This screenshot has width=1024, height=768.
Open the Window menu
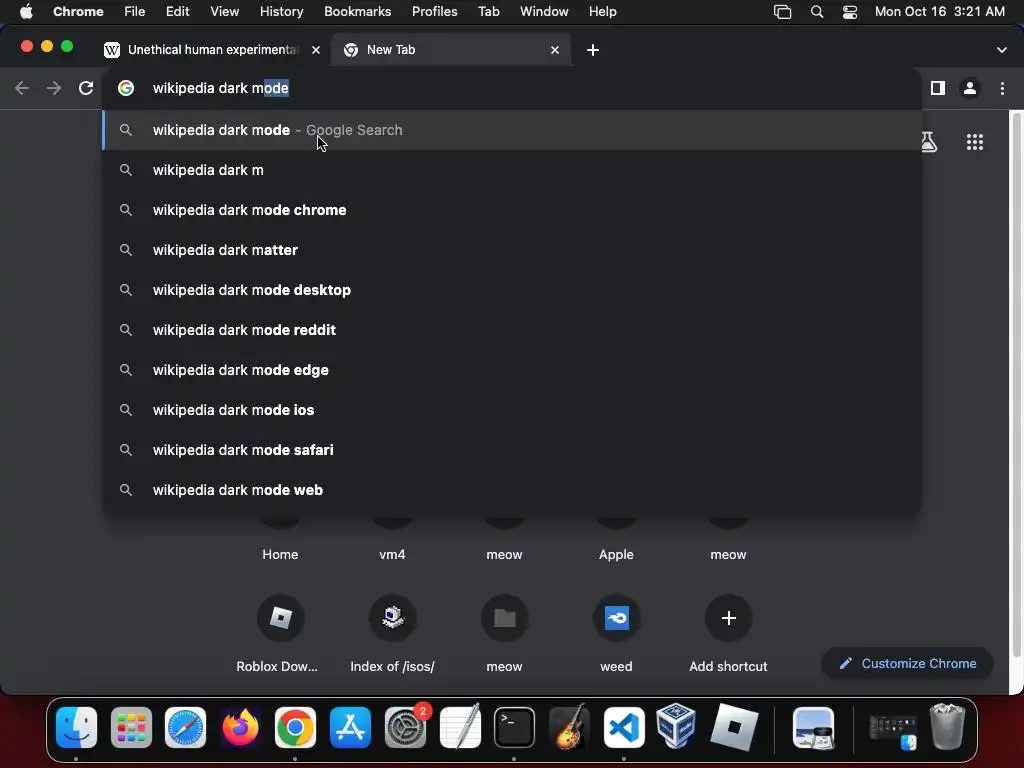coord(544,12)
